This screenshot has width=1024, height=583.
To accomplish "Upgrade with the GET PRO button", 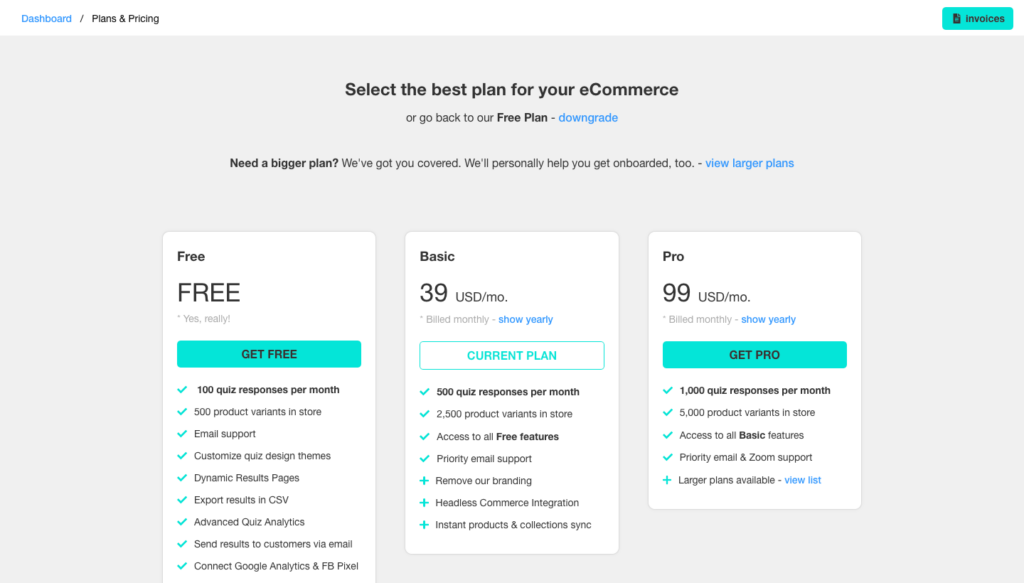I will (x=754, y=355).
